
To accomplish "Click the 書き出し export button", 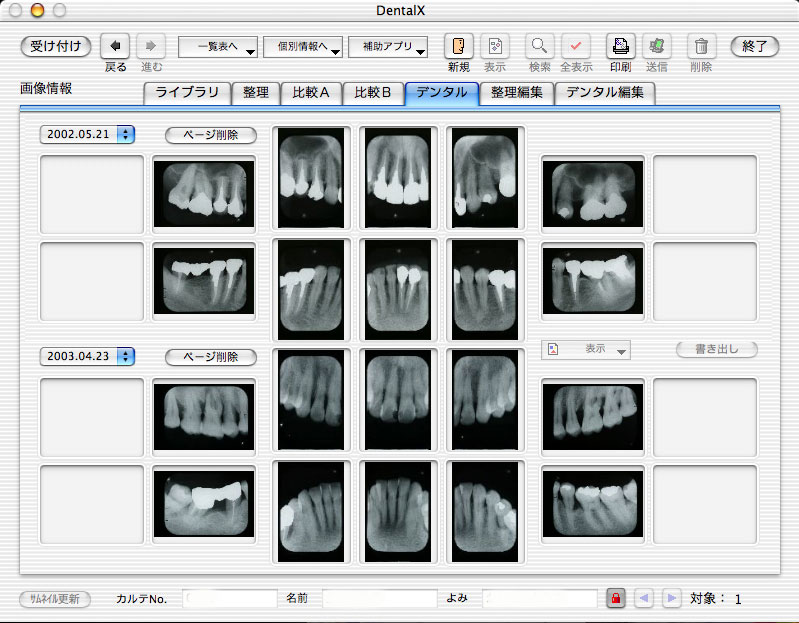I will tap(716, 349).
